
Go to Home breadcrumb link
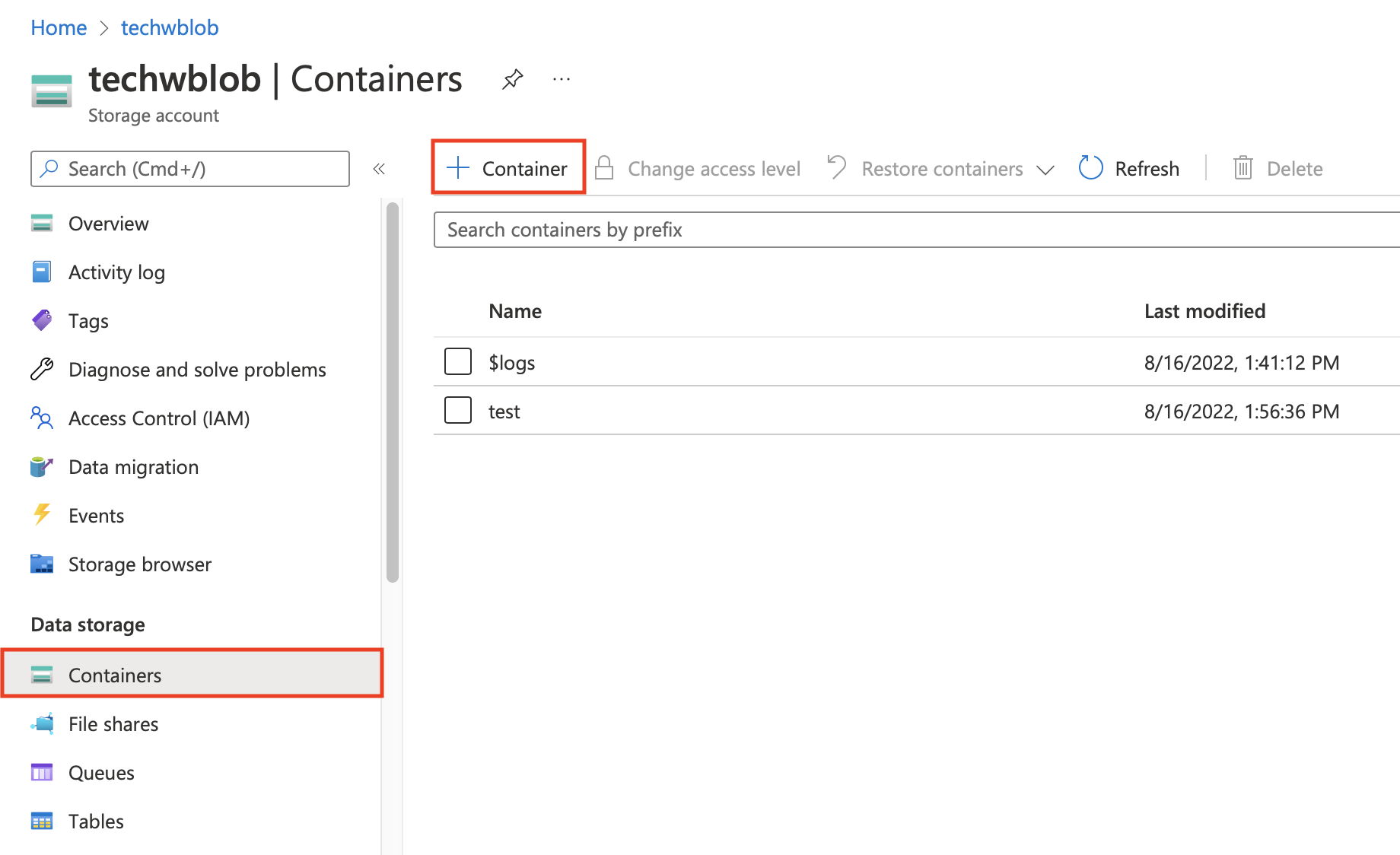59,28
